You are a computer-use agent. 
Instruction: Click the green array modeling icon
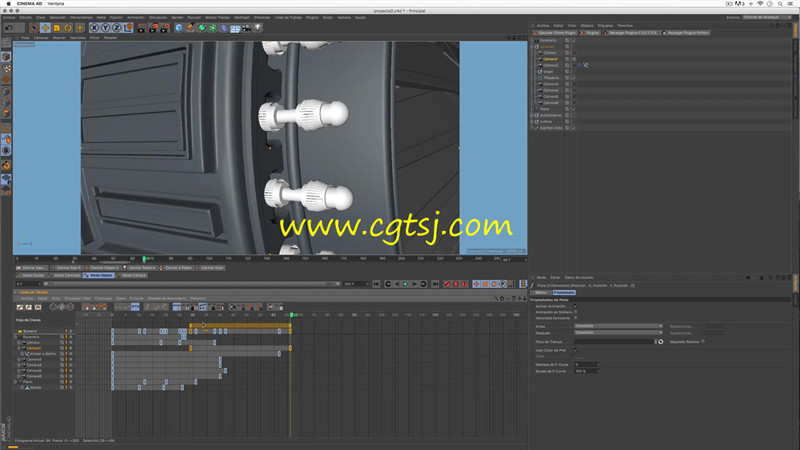coord(213,28)
